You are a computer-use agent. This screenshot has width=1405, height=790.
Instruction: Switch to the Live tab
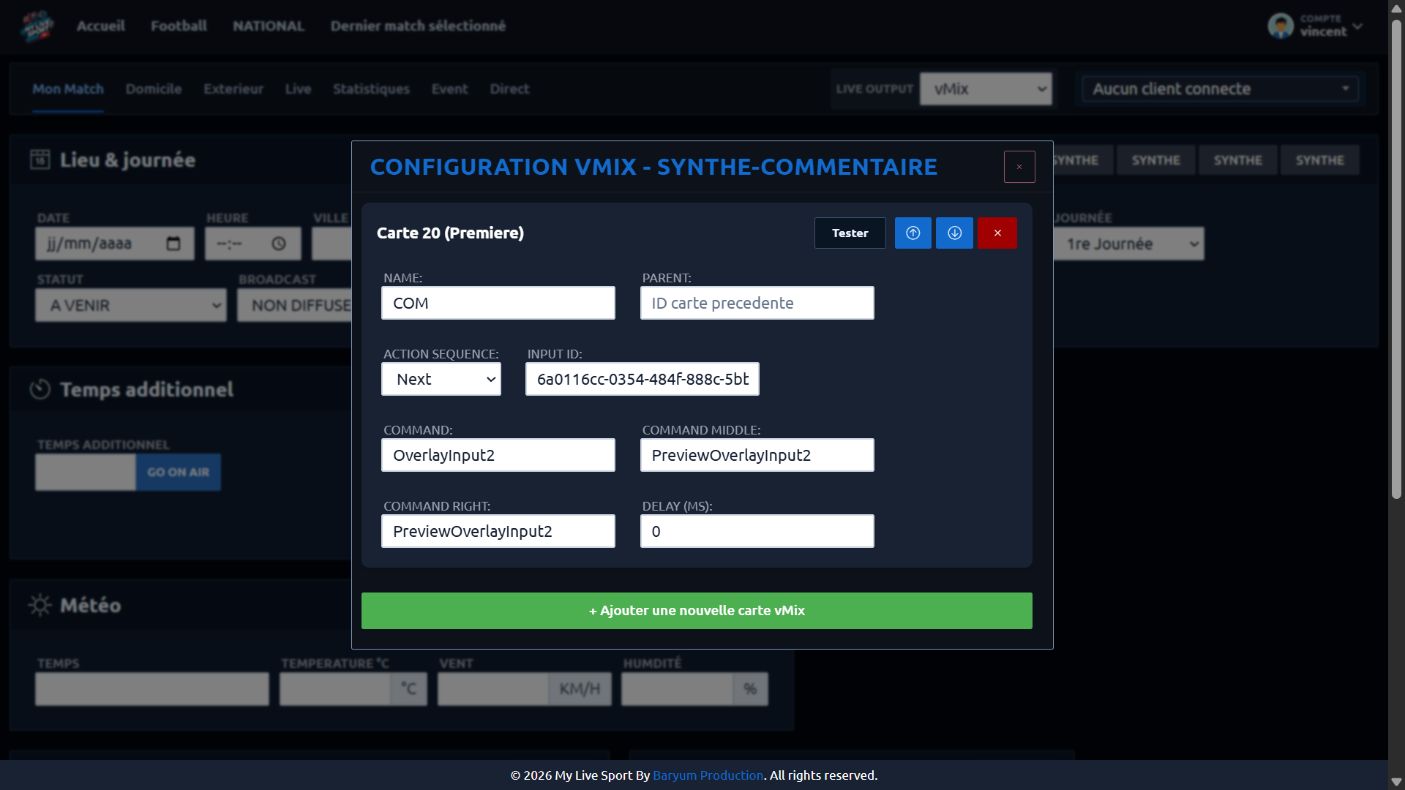298,89
